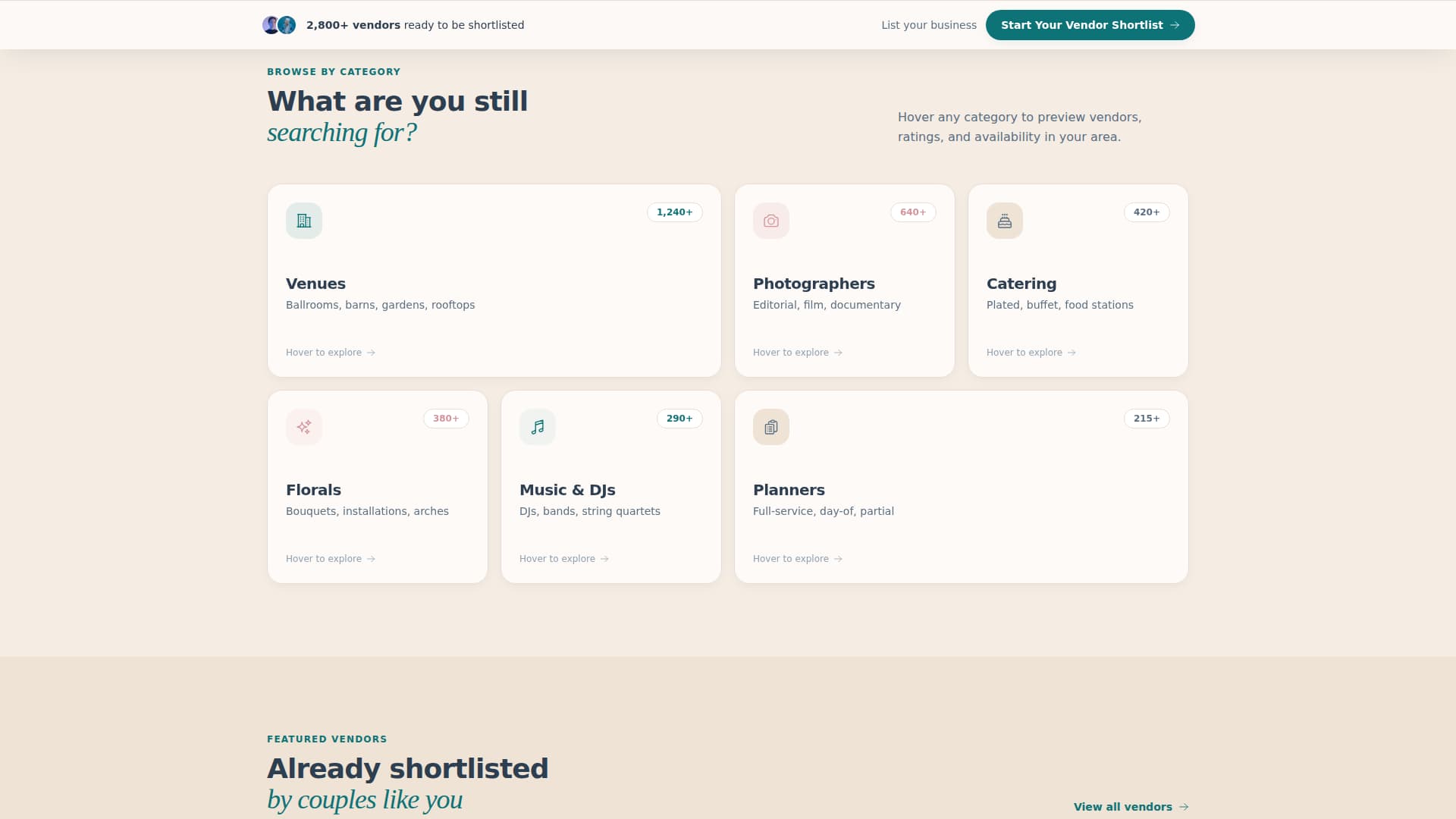Image resolution: width=1456 pixels, height=819 pixels.
Task: Click arrow beside Photographers Hover to explore
Action: [x=838, y=353]
